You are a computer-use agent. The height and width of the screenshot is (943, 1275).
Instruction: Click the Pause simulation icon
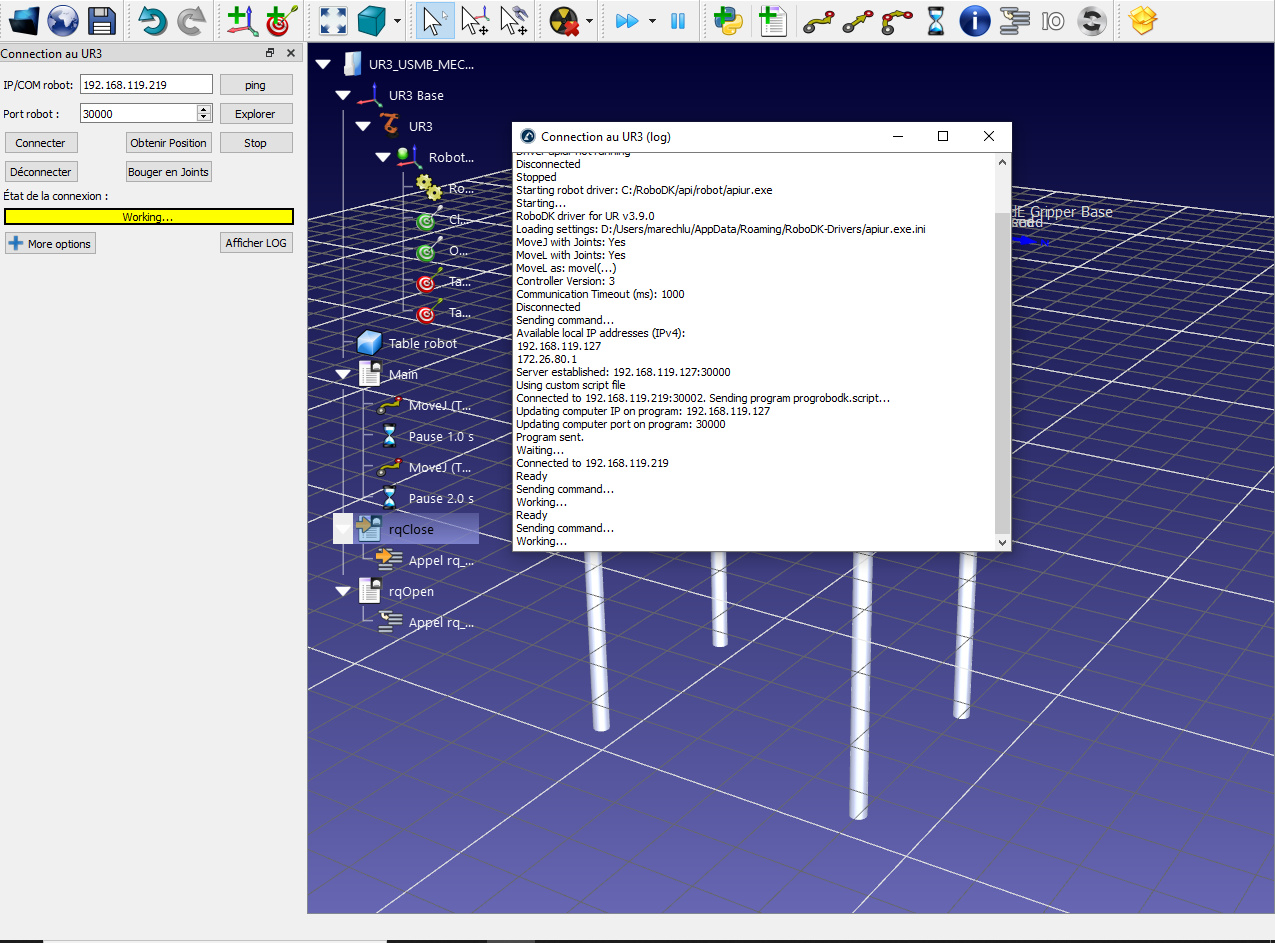tap(678, 20)
